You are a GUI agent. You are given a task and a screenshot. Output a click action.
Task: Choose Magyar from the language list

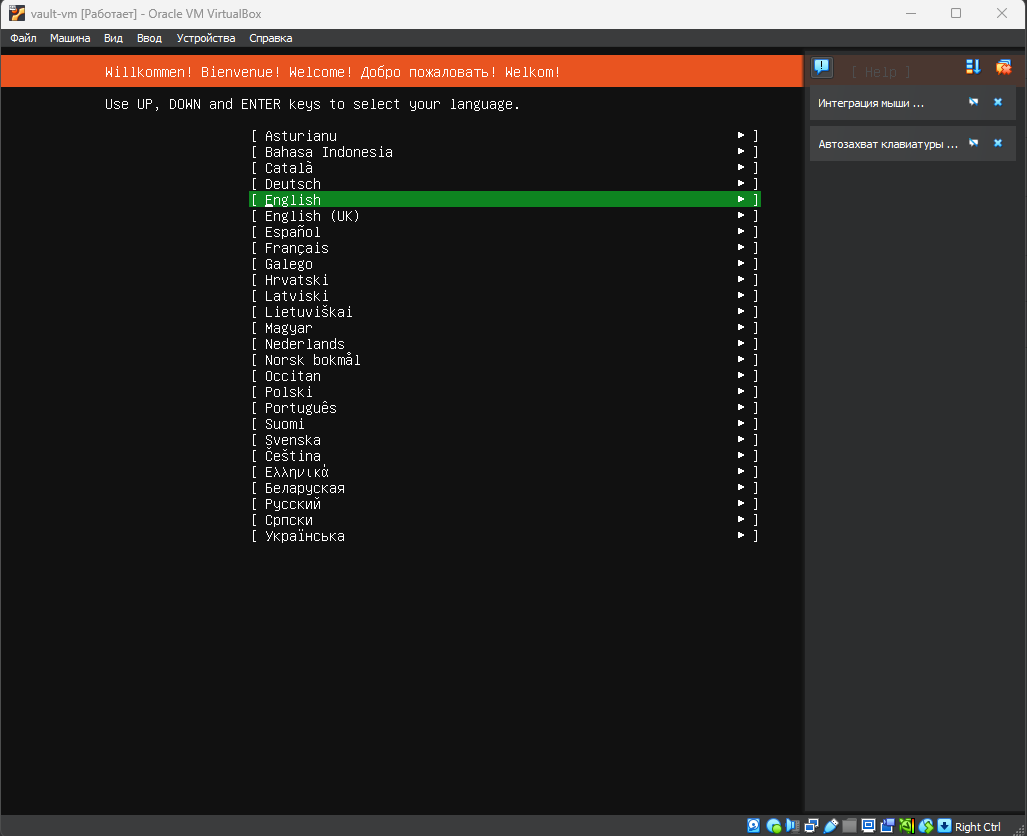click(x=505, y=328)
